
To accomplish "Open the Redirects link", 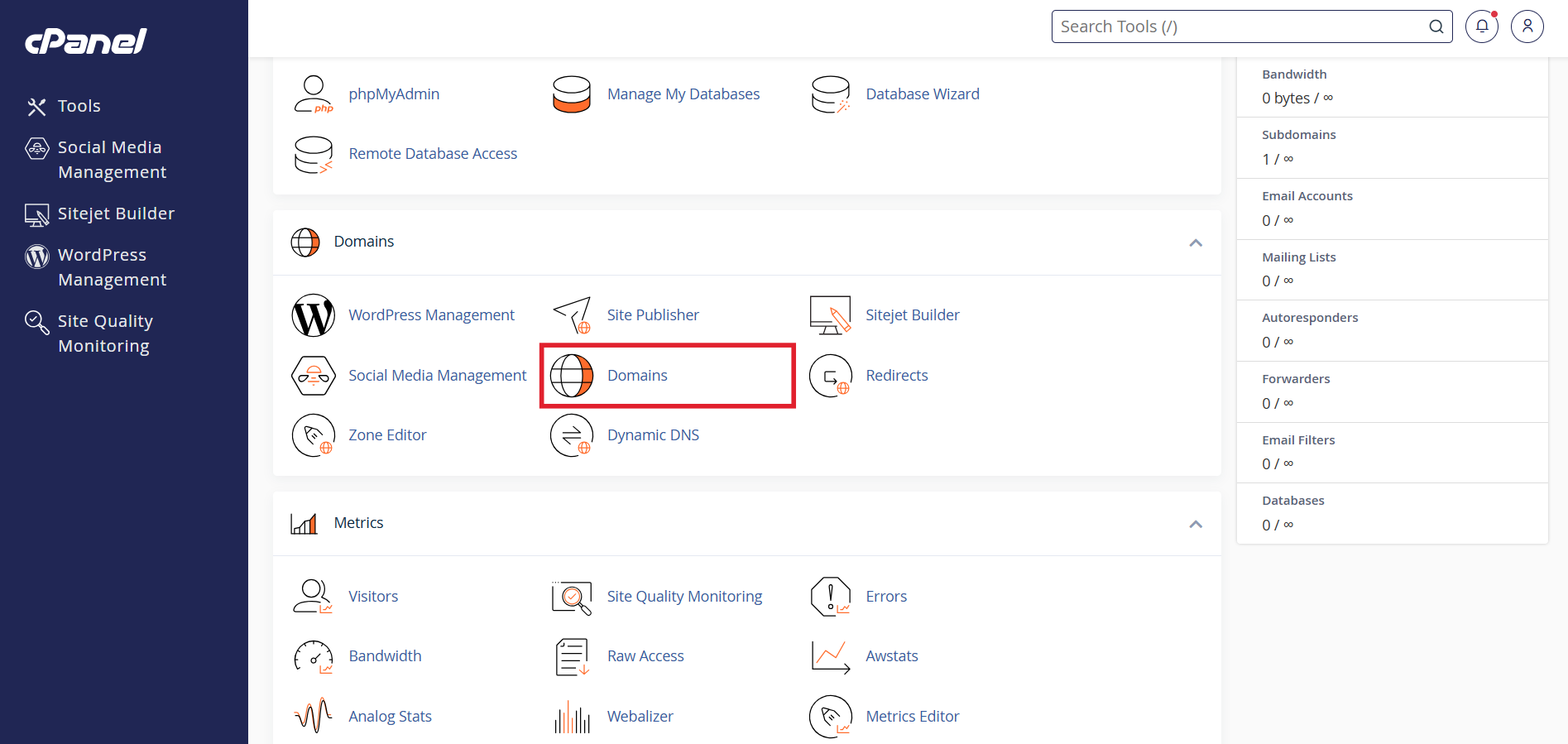I will coord(897,376).
